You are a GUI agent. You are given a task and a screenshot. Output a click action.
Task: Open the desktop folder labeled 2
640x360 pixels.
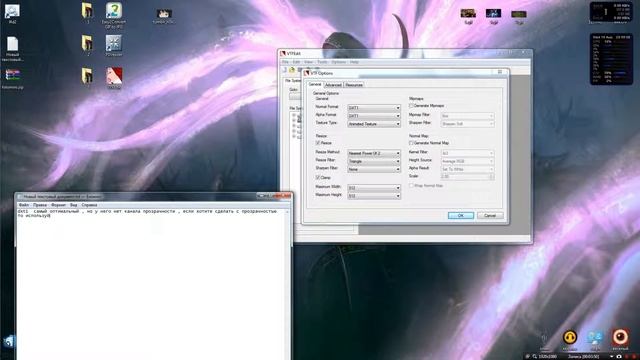tap(87, 42)
